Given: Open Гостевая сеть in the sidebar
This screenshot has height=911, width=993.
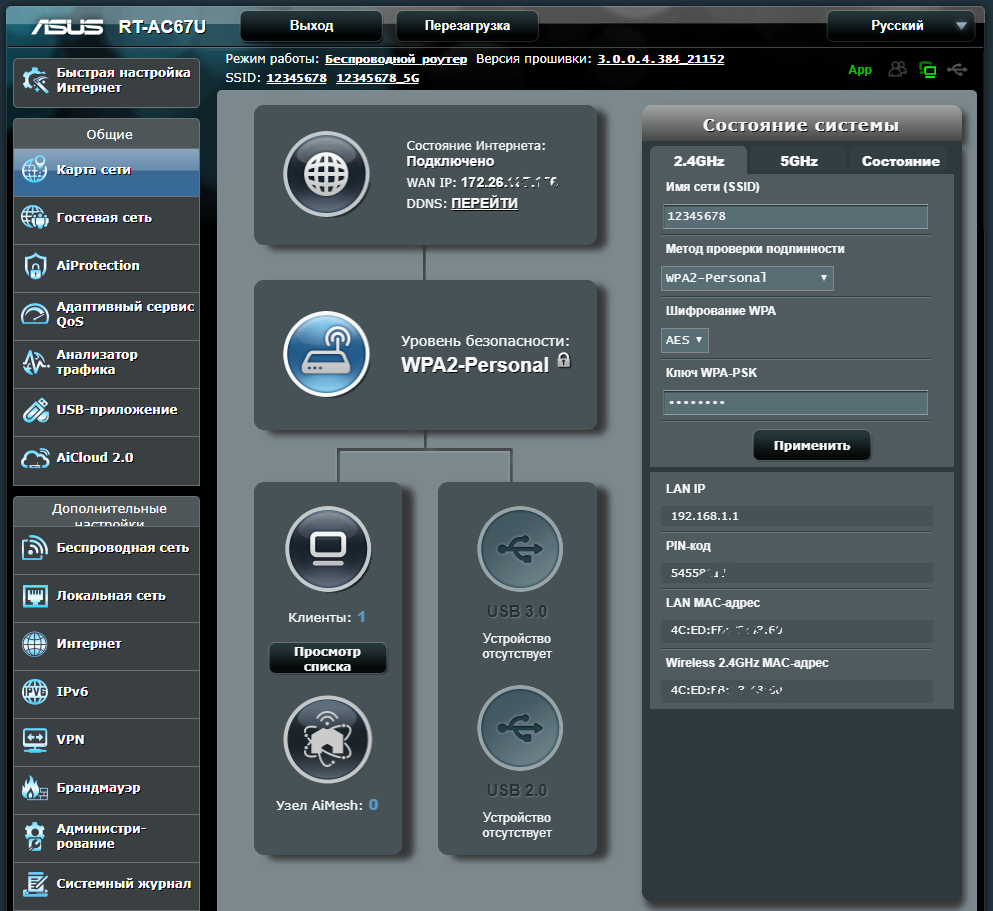Looking at the screenshot, I should 105,217.
